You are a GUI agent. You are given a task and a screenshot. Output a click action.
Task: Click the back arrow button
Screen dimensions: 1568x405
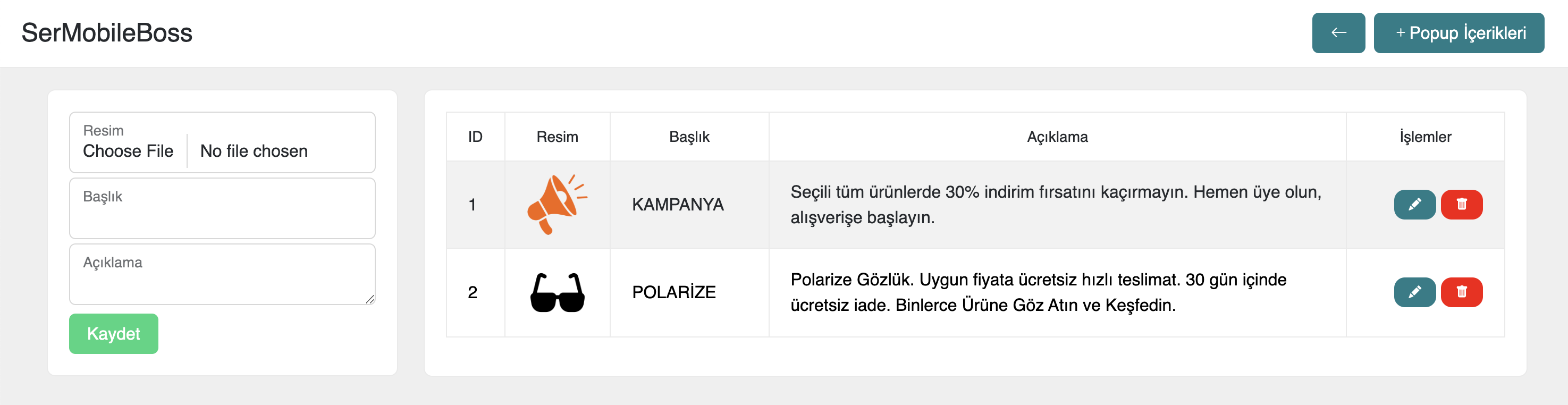1338,33
